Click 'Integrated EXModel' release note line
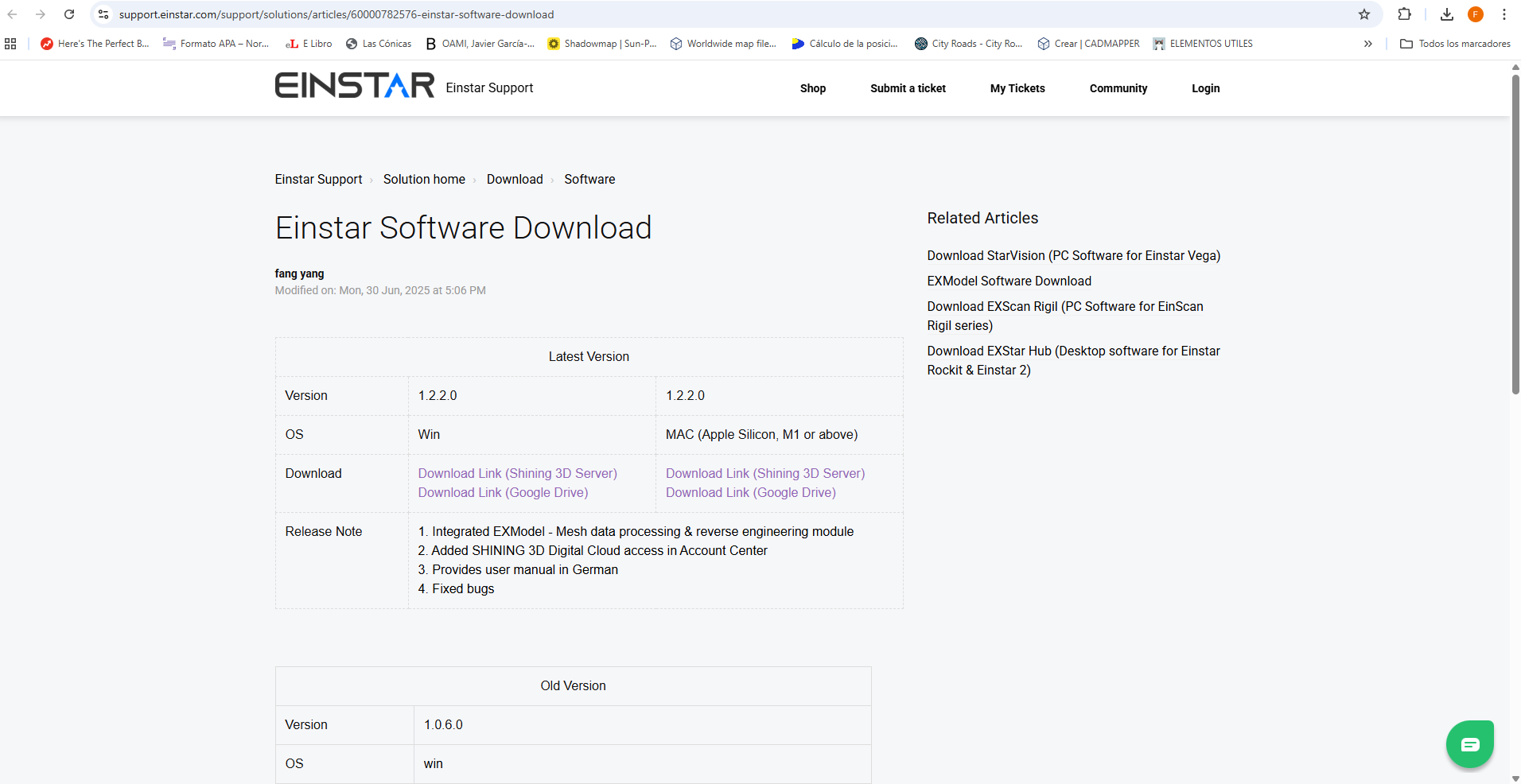This screenshot has height=784, width=1521. [x=636, y=532]
